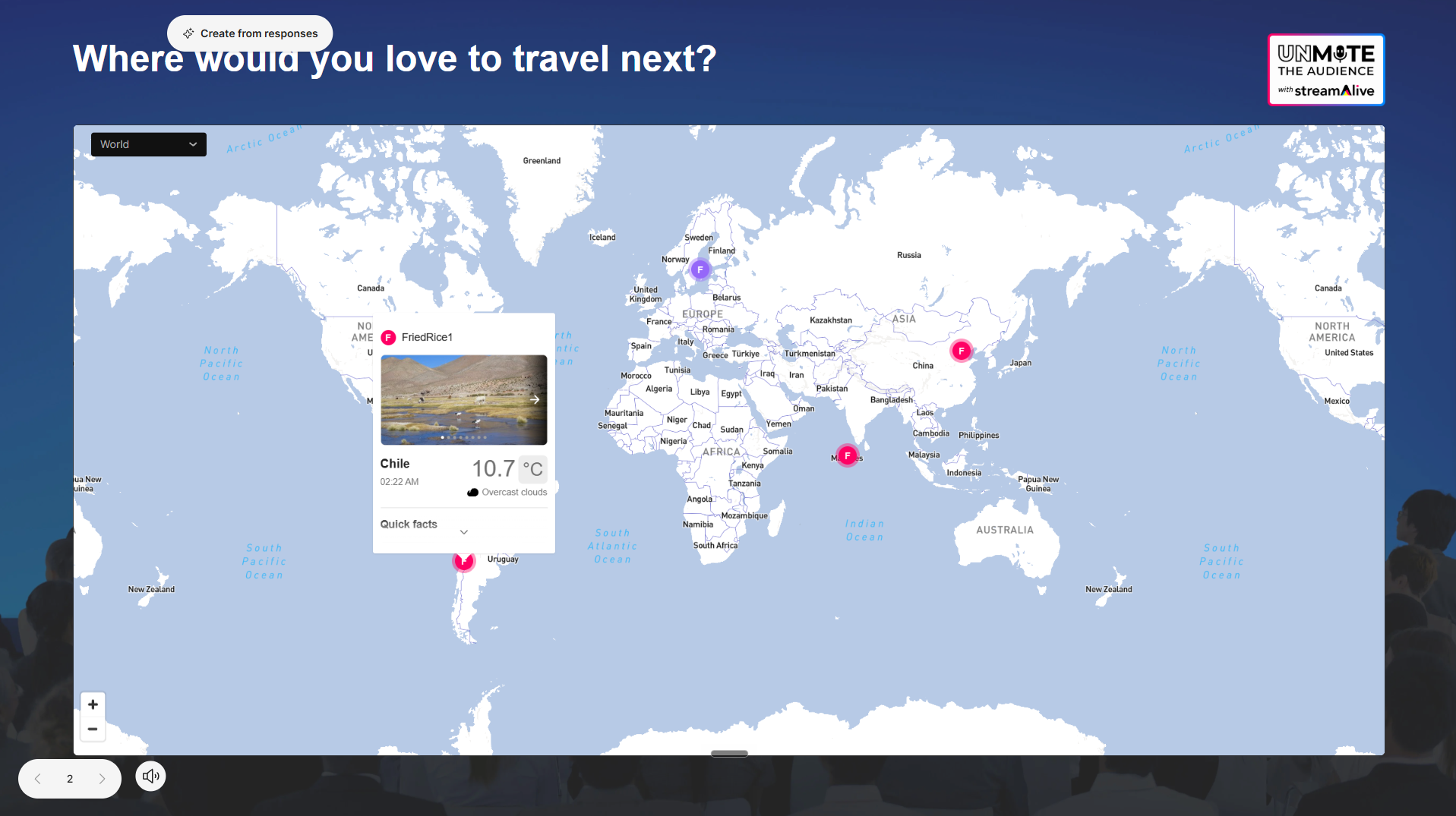
Task: Show next photo in Chile card
Action: (535, 399)
